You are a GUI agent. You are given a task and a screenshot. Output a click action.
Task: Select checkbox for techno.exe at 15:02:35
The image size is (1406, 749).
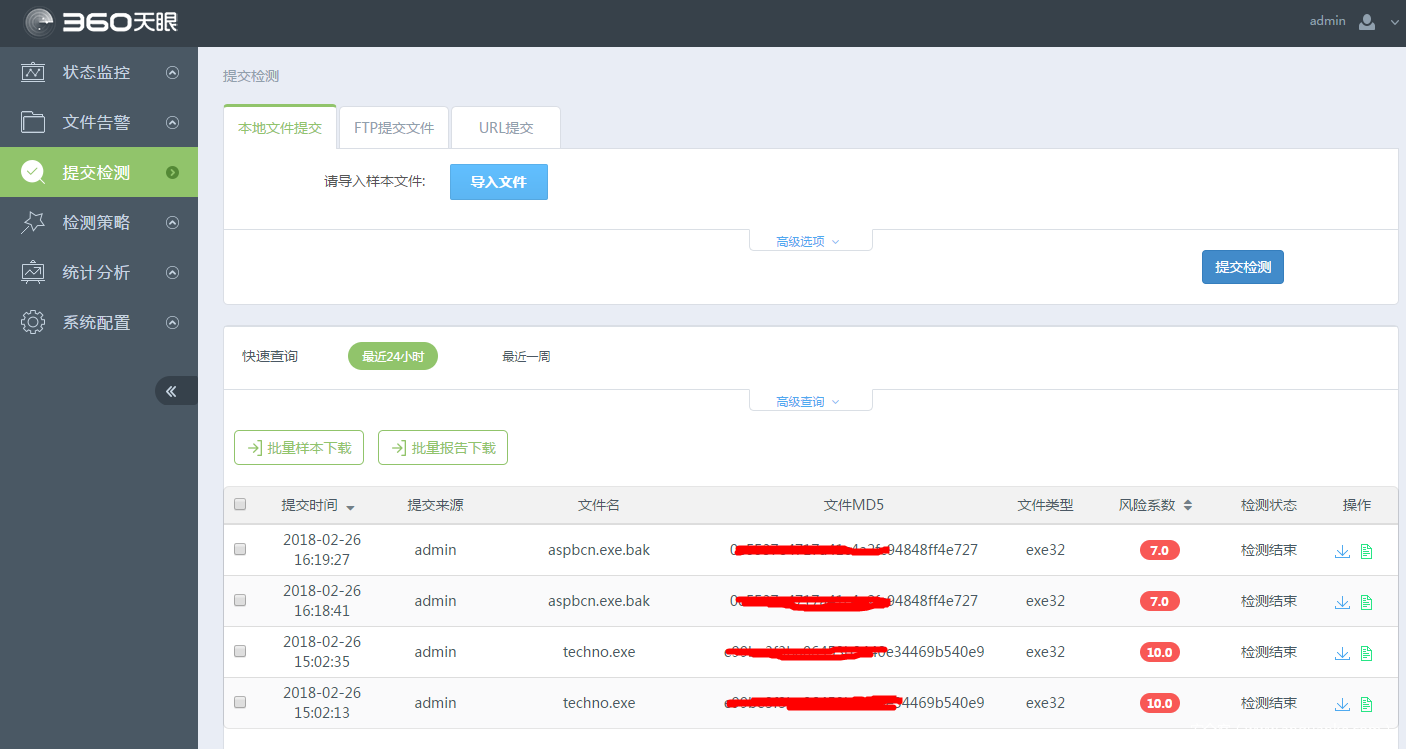click(240, 651)
